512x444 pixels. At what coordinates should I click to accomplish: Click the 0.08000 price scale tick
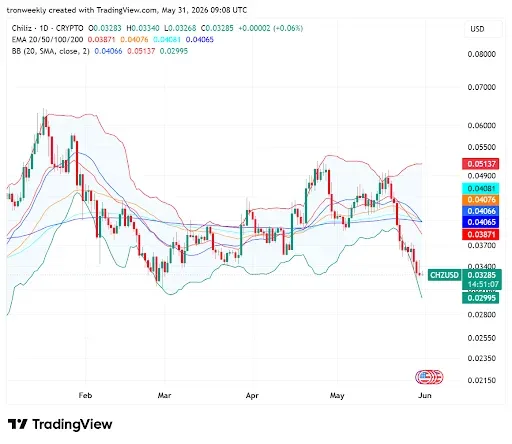[x=482, y=54]
